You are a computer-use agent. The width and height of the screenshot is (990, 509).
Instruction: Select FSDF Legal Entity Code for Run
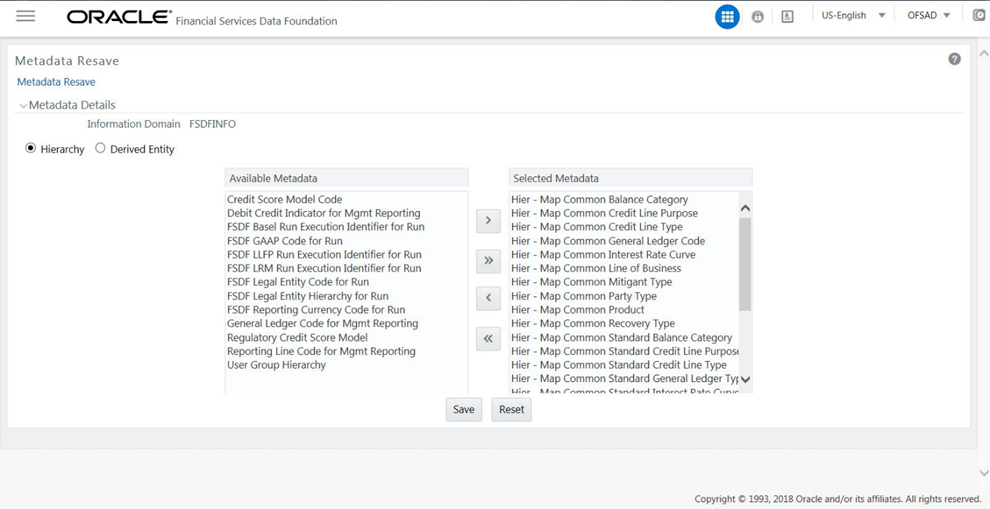(298, 282)
